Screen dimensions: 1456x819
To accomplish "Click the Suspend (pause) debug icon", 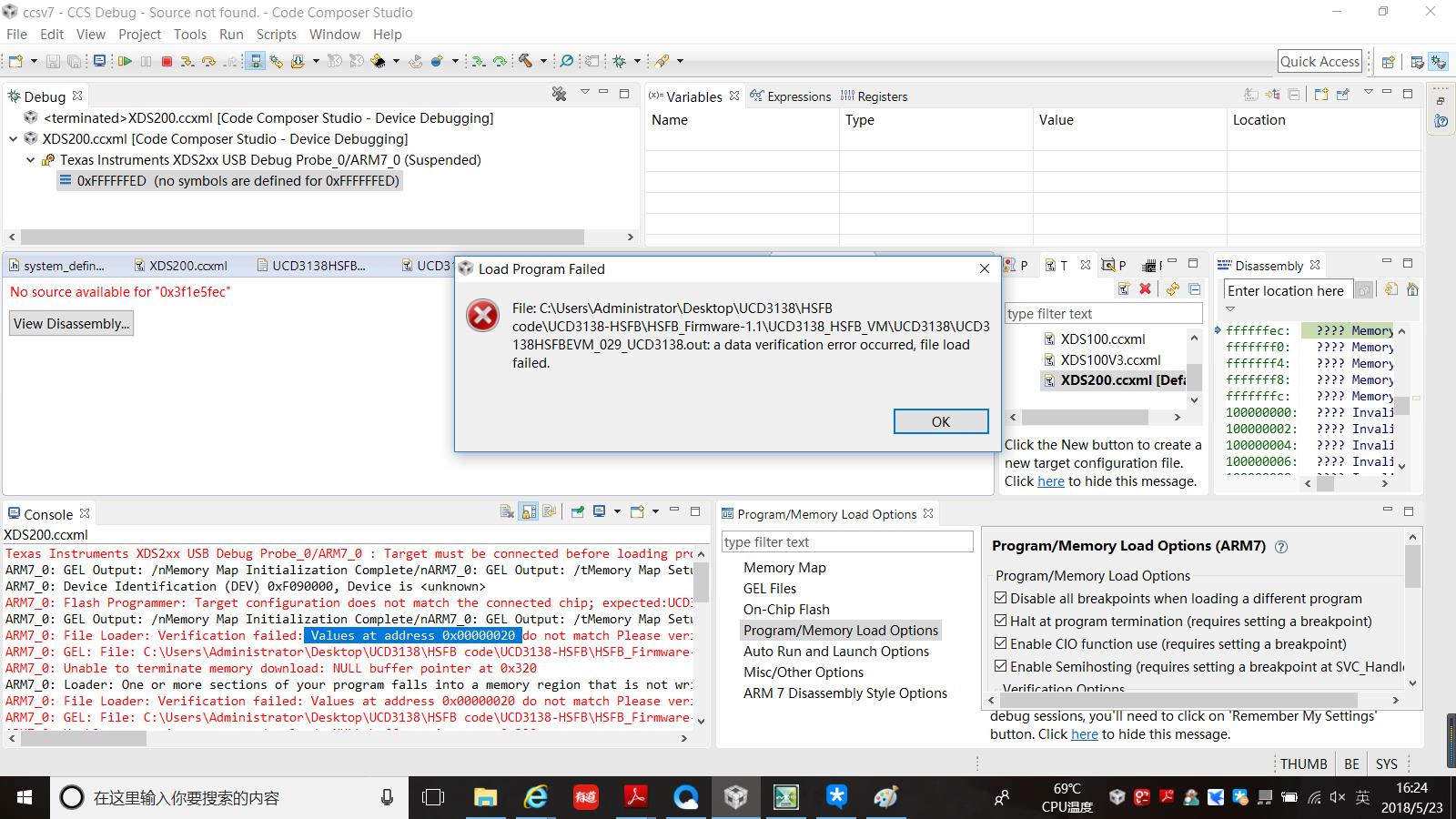I will [x=146, y=61].
